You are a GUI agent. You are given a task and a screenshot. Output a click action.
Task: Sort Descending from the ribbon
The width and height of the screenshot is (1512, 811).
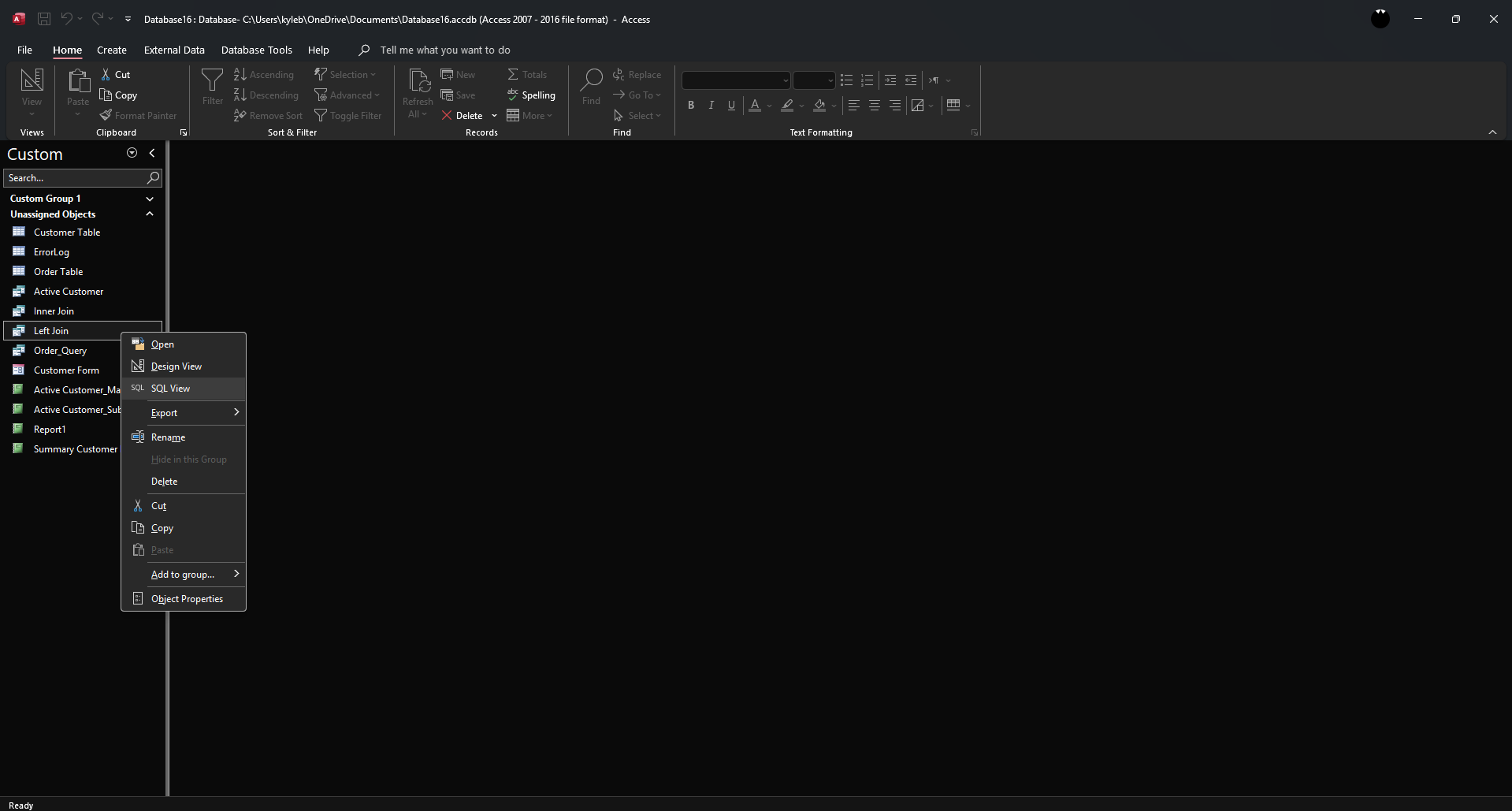(266, 95)
